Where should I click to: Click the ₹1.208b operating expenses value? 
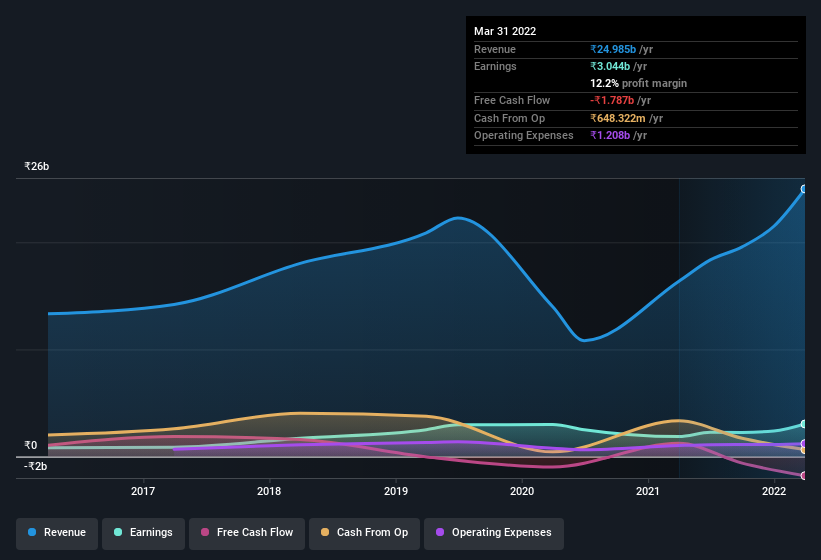(x=610, y=136)
